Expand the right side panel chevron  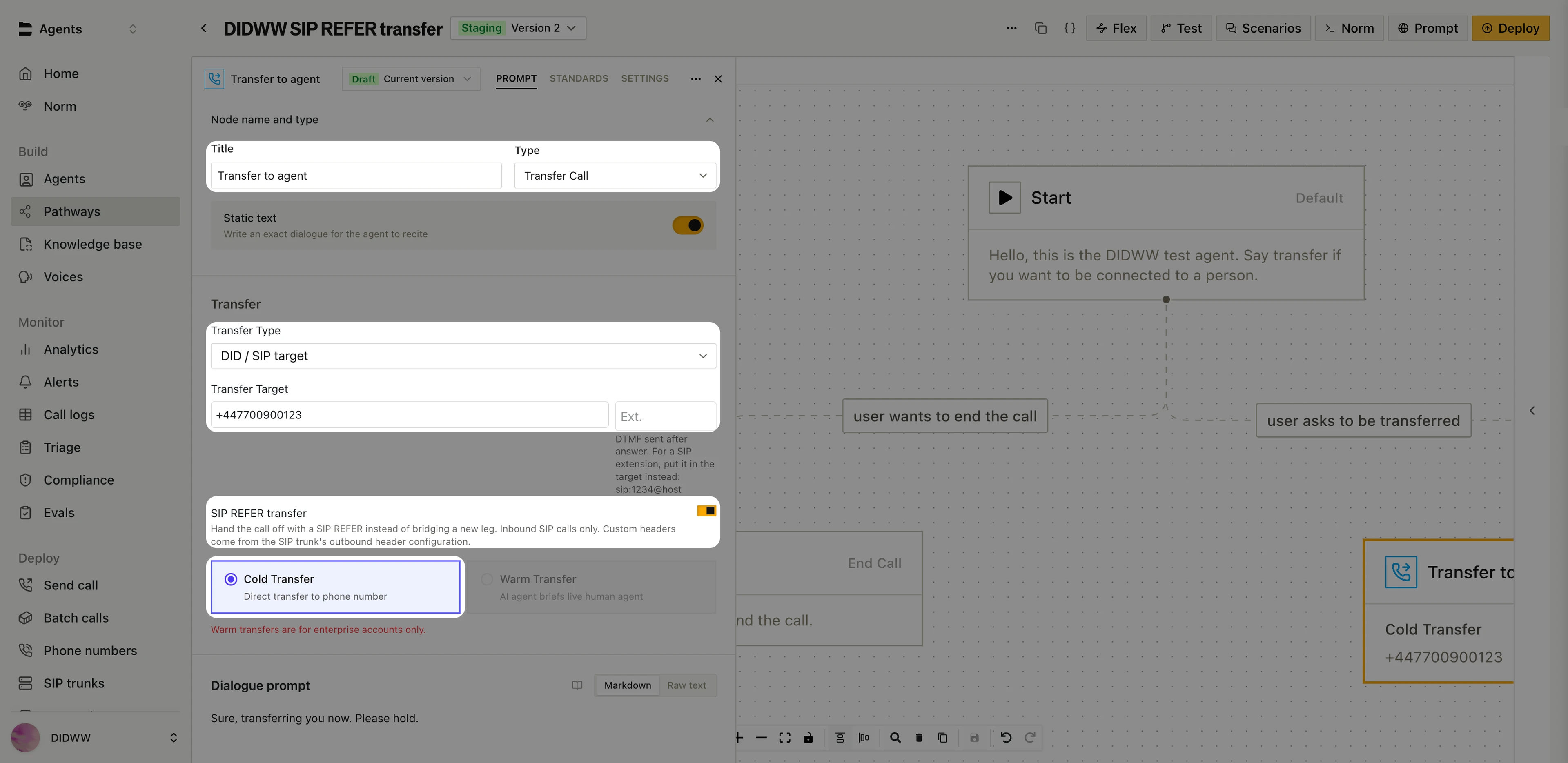point(1532,411)
